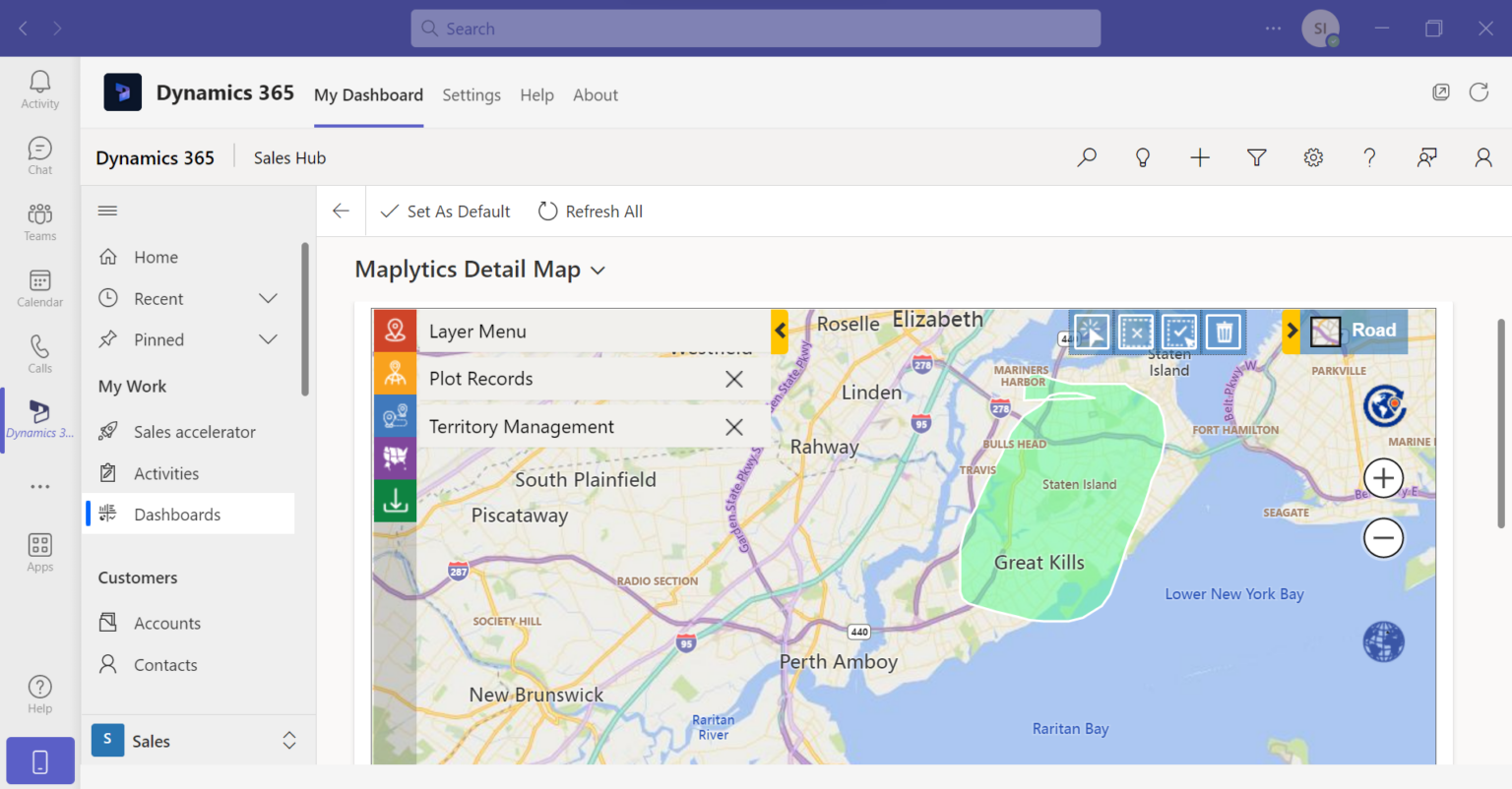
Task: Click the deselect tool with X icon
Action: 1135,332
